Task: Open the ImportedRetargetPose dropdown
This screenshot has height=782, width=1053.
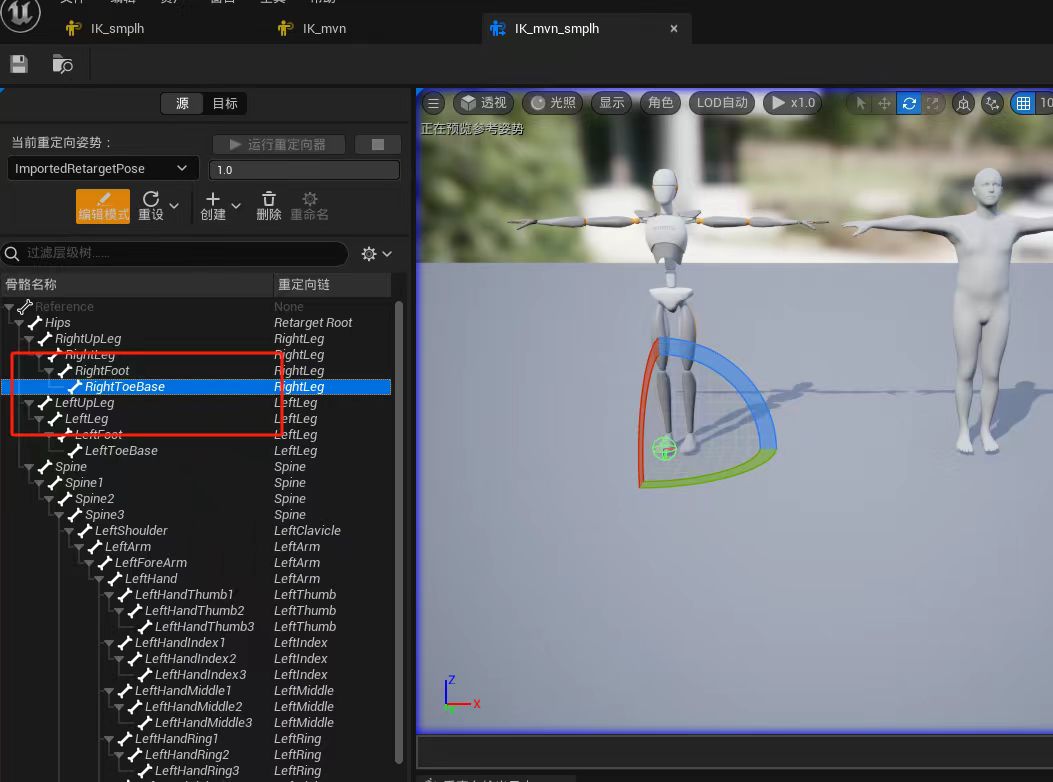Action: (x=101, y=169)
